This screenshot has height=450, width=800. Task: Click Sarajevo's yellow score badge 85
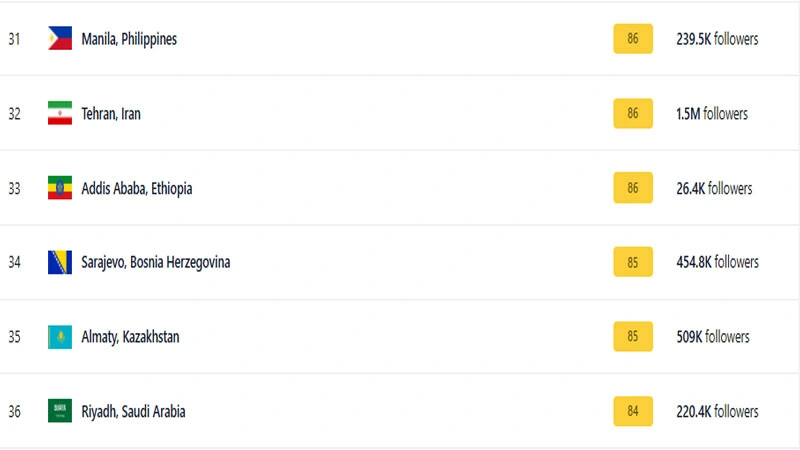coord(633,262)
